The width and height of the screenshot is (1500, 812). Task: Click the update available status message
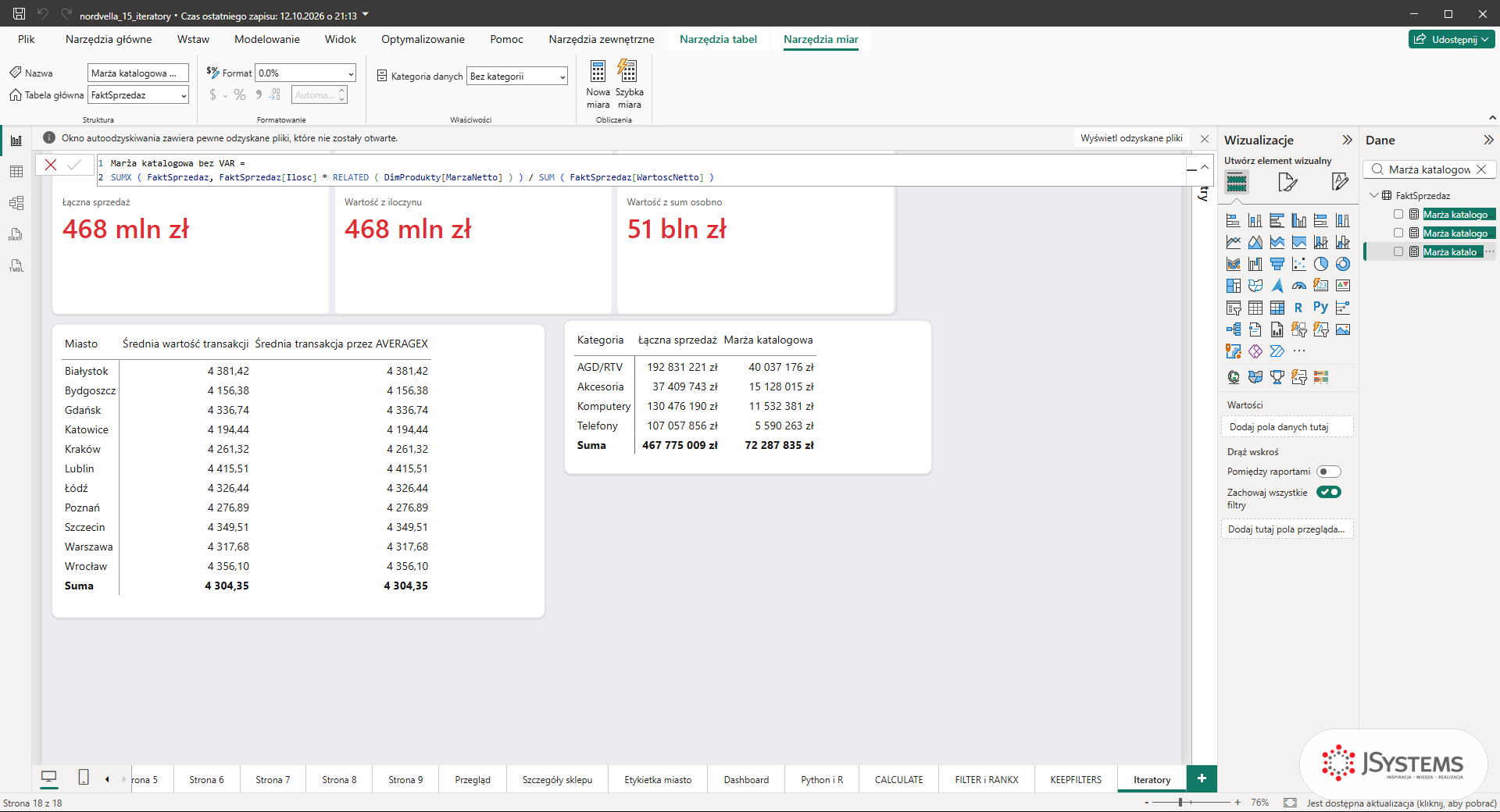coord(1402,803)
